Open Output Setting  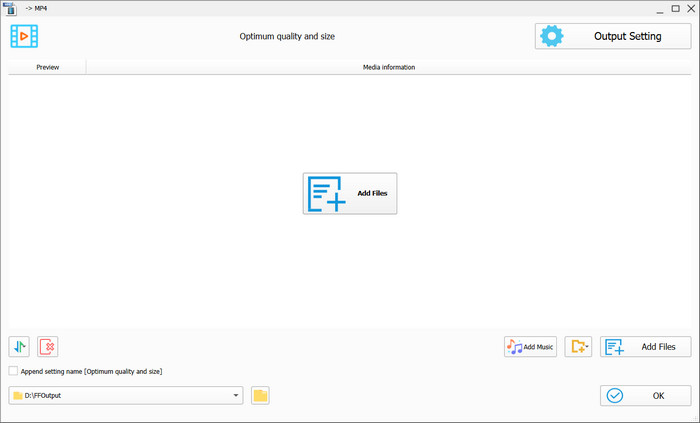point(613,36)
